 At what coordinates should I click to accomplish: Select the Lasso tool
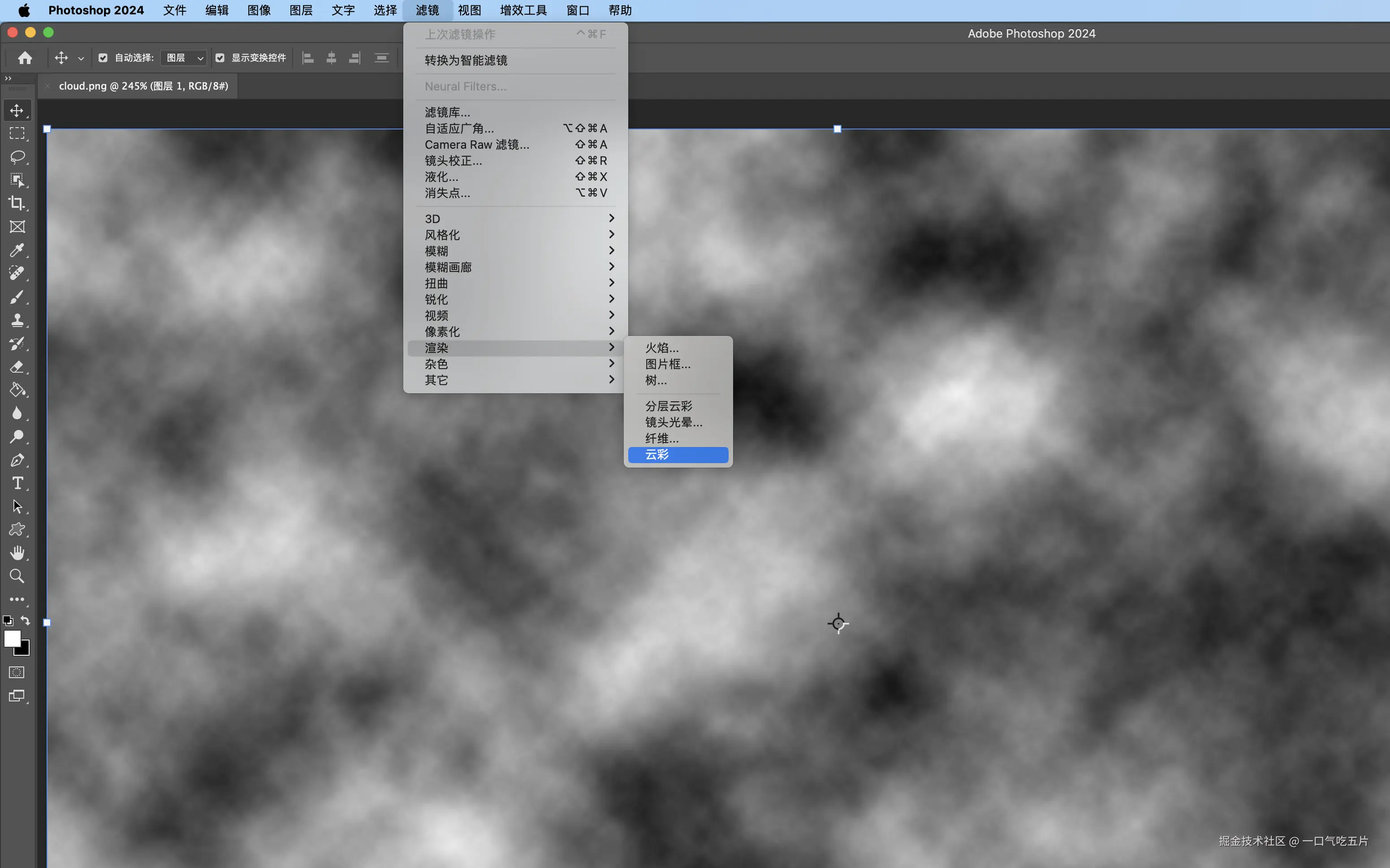17,157
